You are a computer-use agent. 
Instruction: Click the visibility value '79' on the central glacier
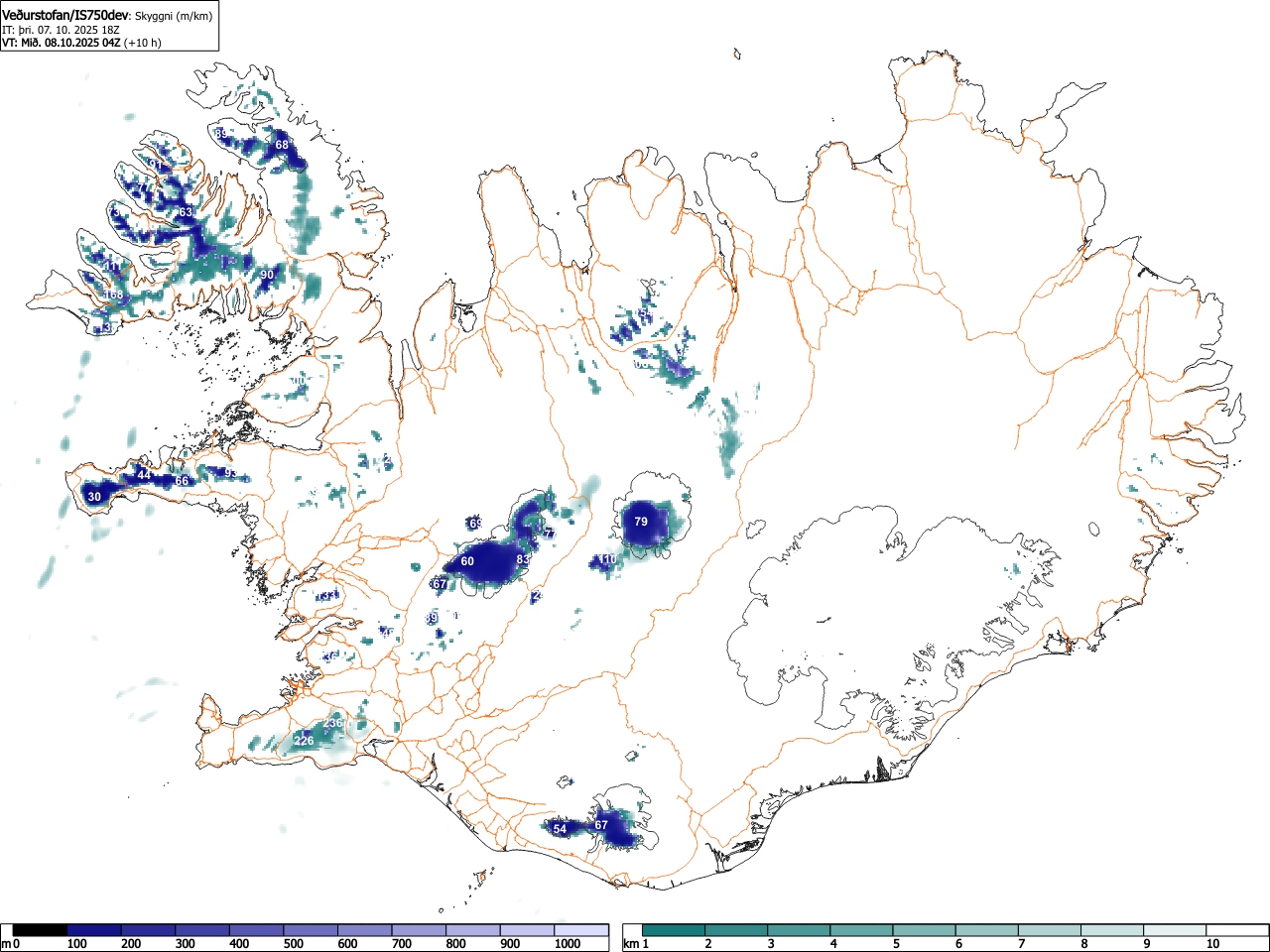641,522
